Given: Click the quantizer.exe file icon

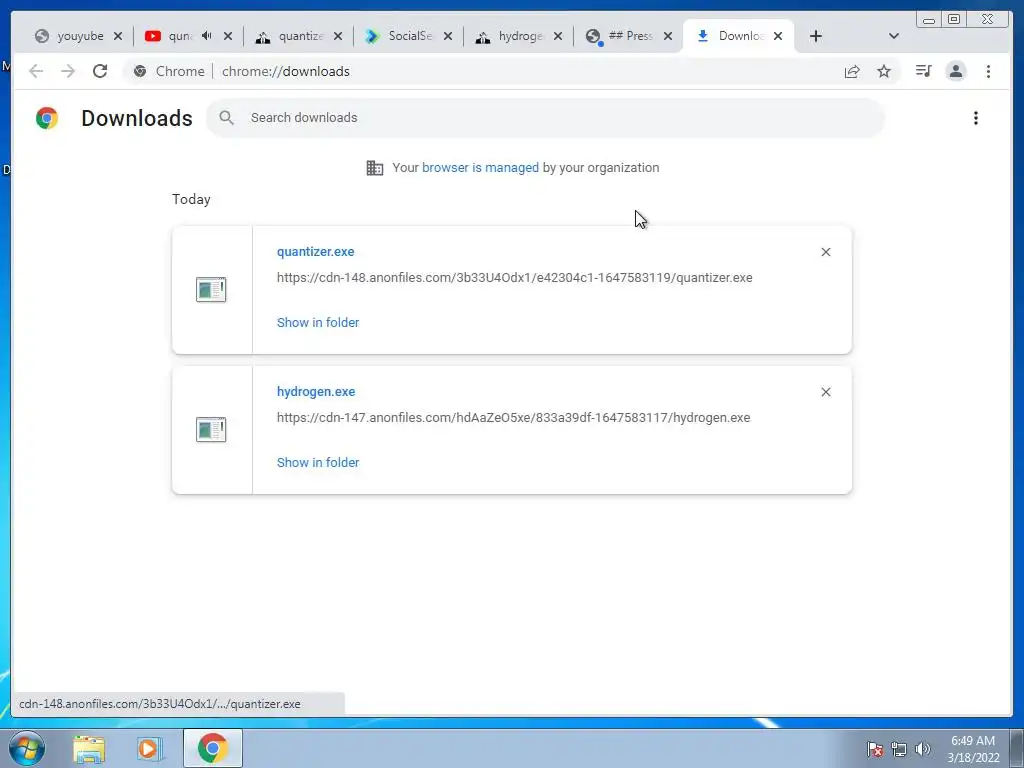Looking at the screenshot, I should click(211, 289).
